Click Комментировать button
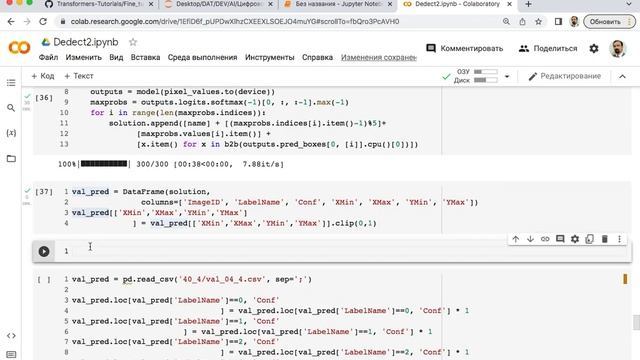This screenshot has width=640, height=360. [x=464, y=49]
